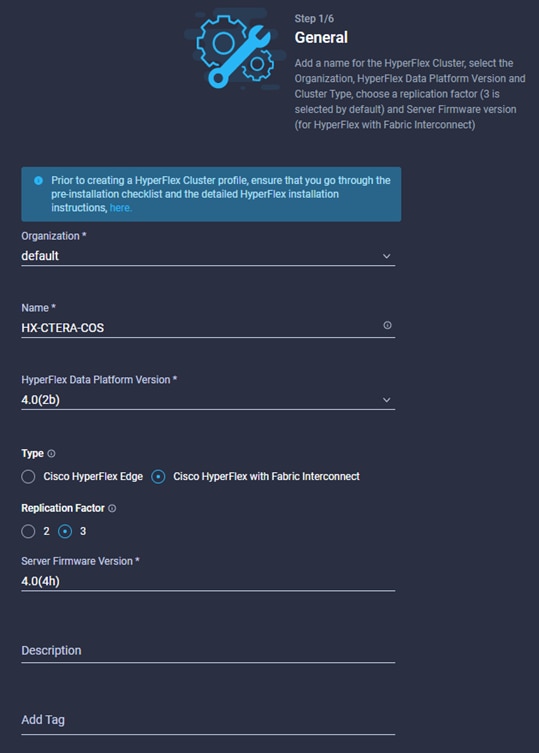
Task: Choose replication factor 2
Action: tap(28, 531)
